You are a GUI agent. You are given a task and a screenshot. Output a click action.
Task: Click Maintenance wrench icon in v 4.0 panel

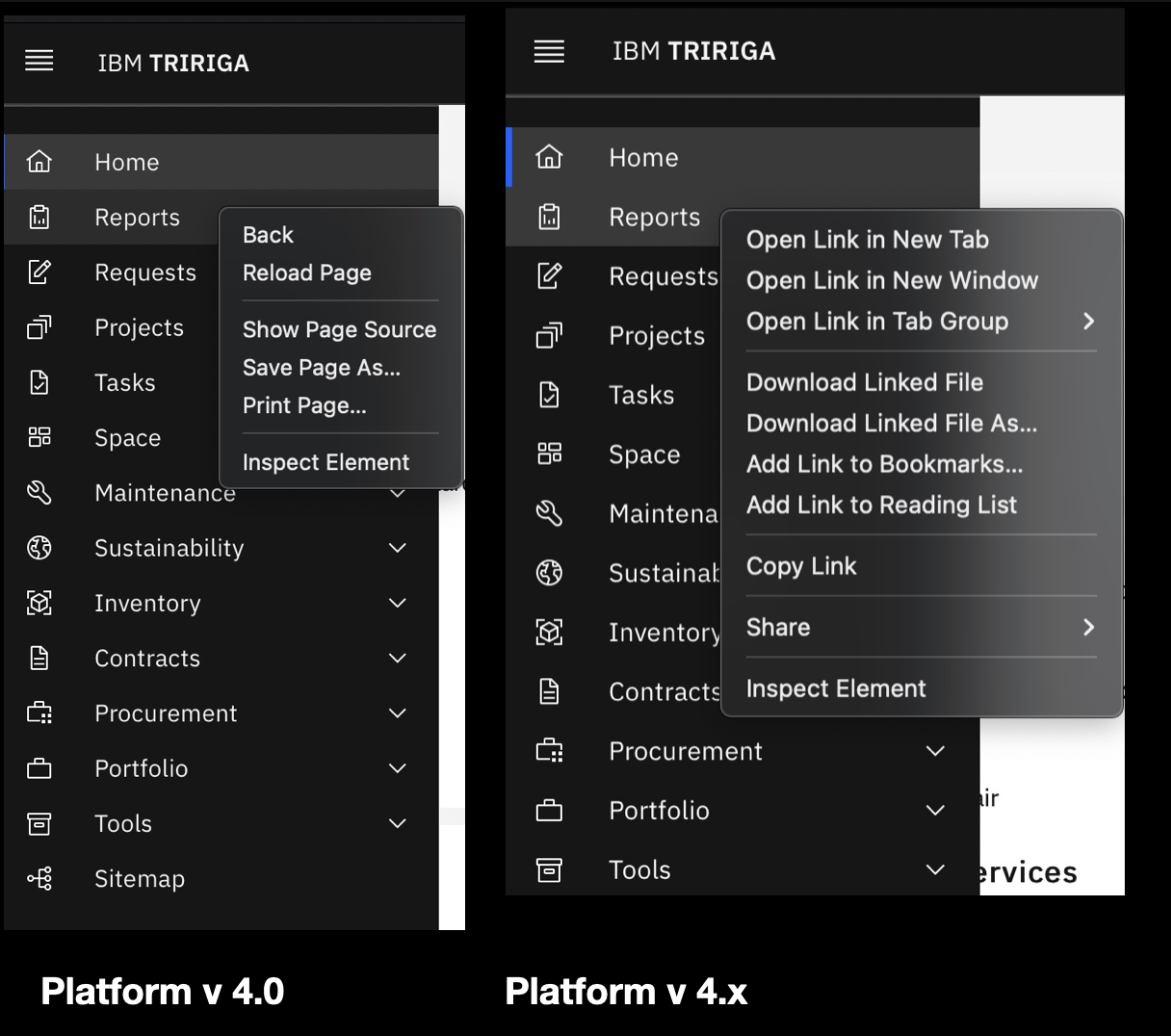(39, 493)
